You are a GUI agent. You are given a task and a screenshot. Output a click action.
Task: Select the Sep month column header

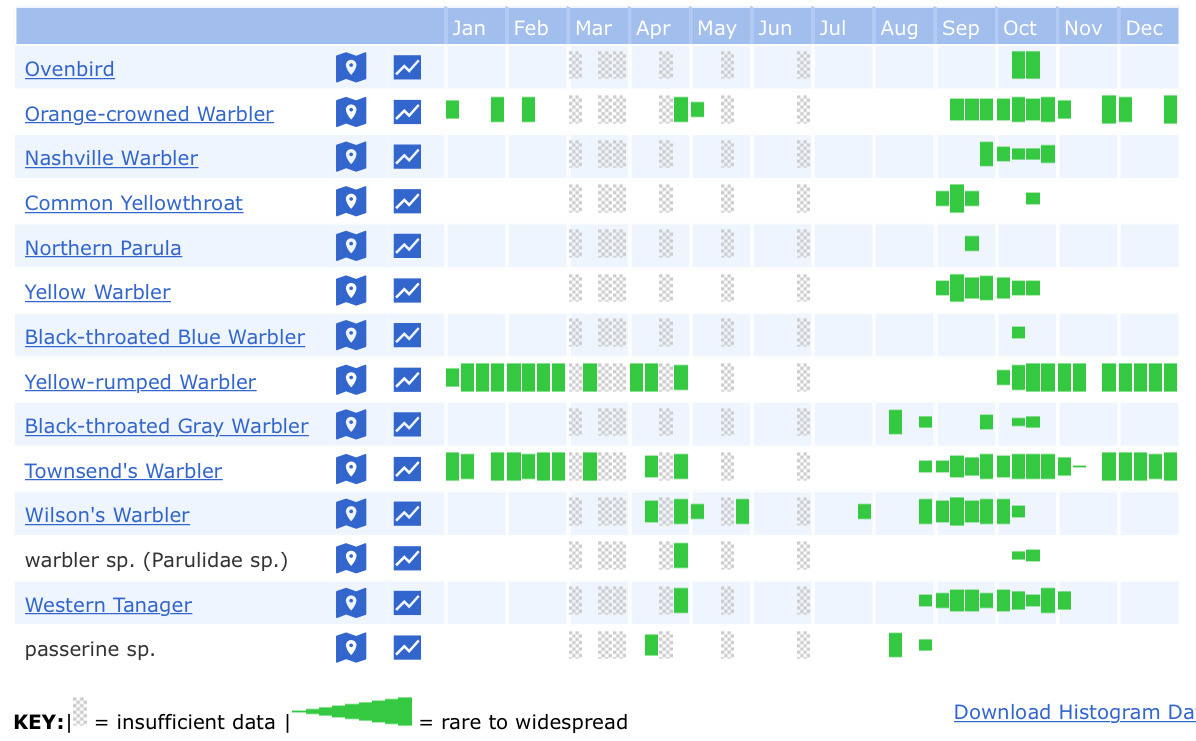pos(961,28)
